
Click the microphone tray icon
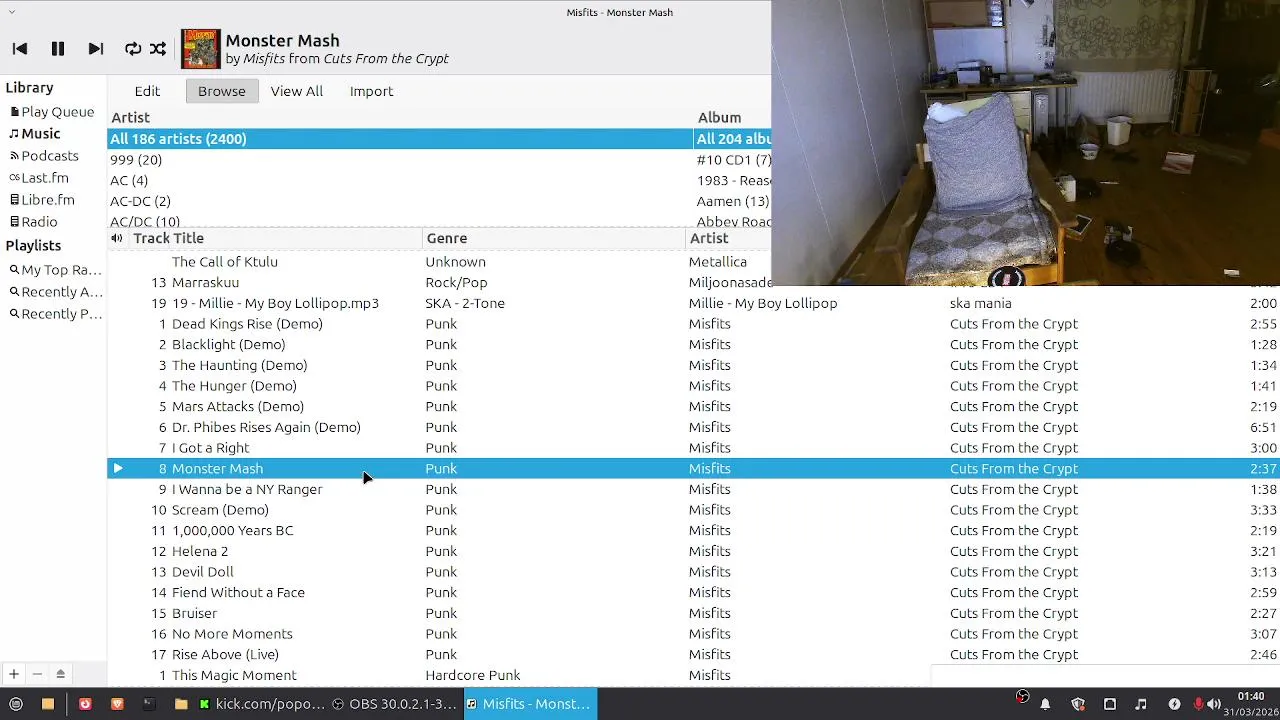click(1199, 704)
